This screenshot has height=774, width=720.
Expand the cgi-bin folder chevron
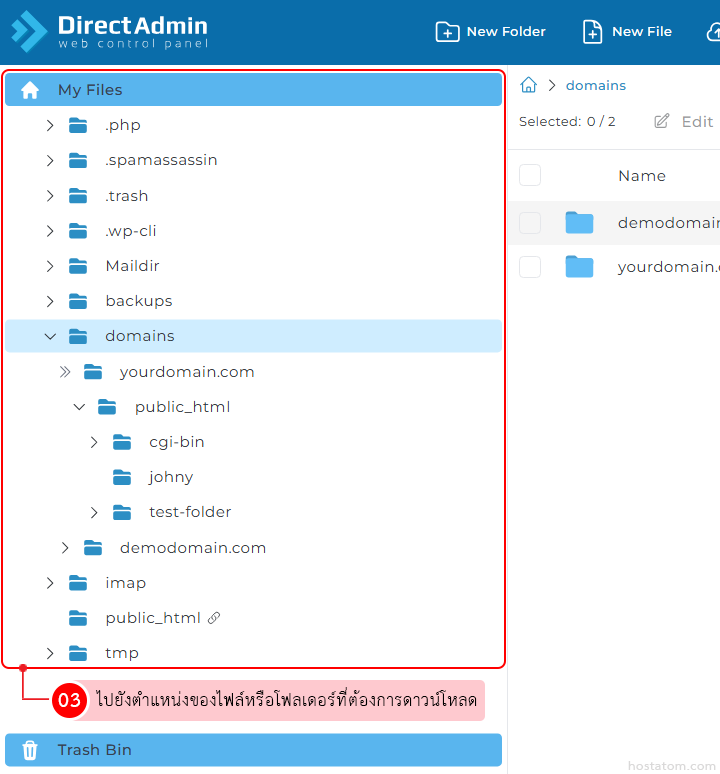[x=94, y=442]
